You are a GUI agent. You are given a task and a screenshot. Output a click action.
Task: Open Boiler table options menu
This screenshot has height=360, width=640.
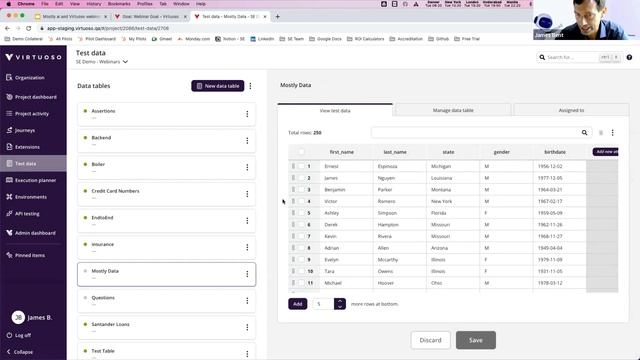coord(247,167)
